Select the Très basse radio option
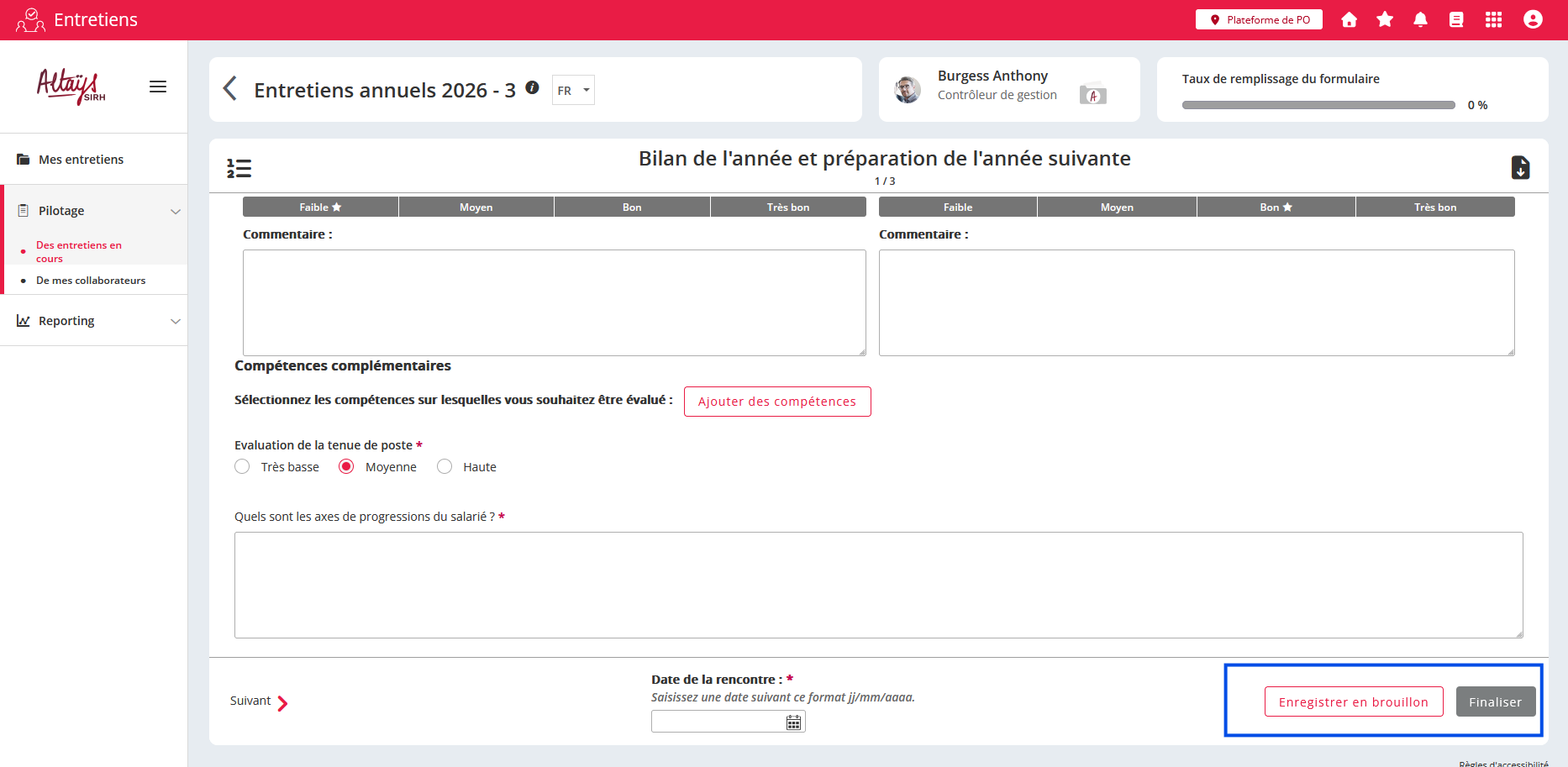Image resolution: width=1568 pixels, height=767 pixels. point(243,467)
